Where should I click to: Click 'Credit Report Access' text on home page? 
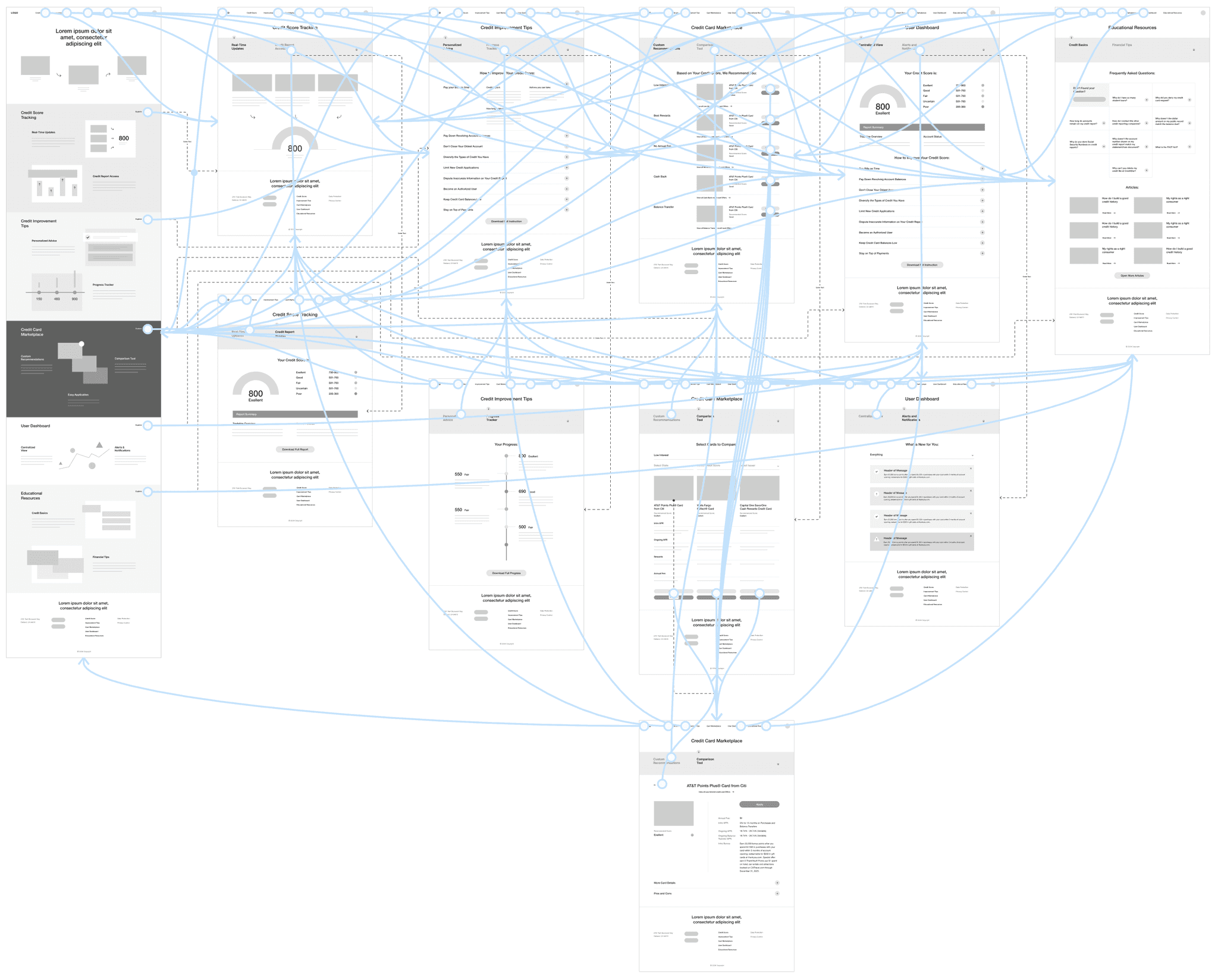tap(106, 177)
